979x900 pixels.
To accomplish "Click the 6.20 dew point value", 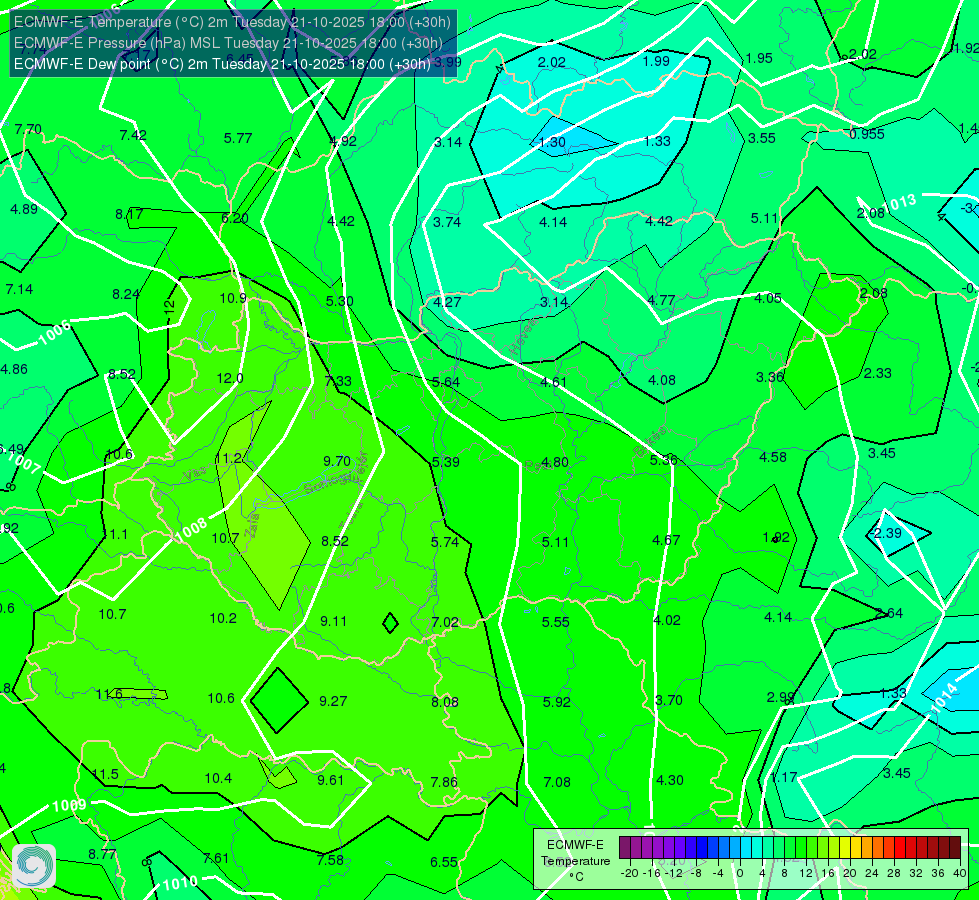I will (x=235, y=218).
